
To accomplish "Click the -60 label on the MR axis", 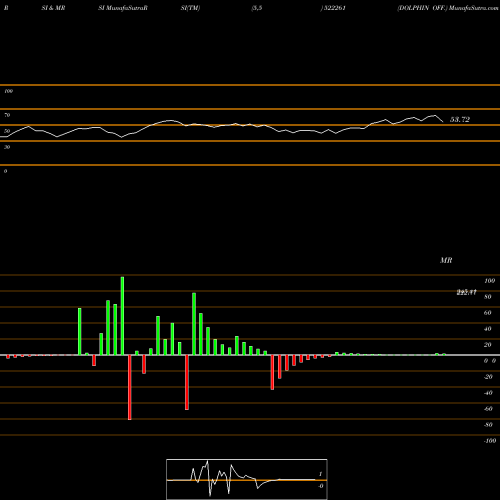I will point(488,409).
